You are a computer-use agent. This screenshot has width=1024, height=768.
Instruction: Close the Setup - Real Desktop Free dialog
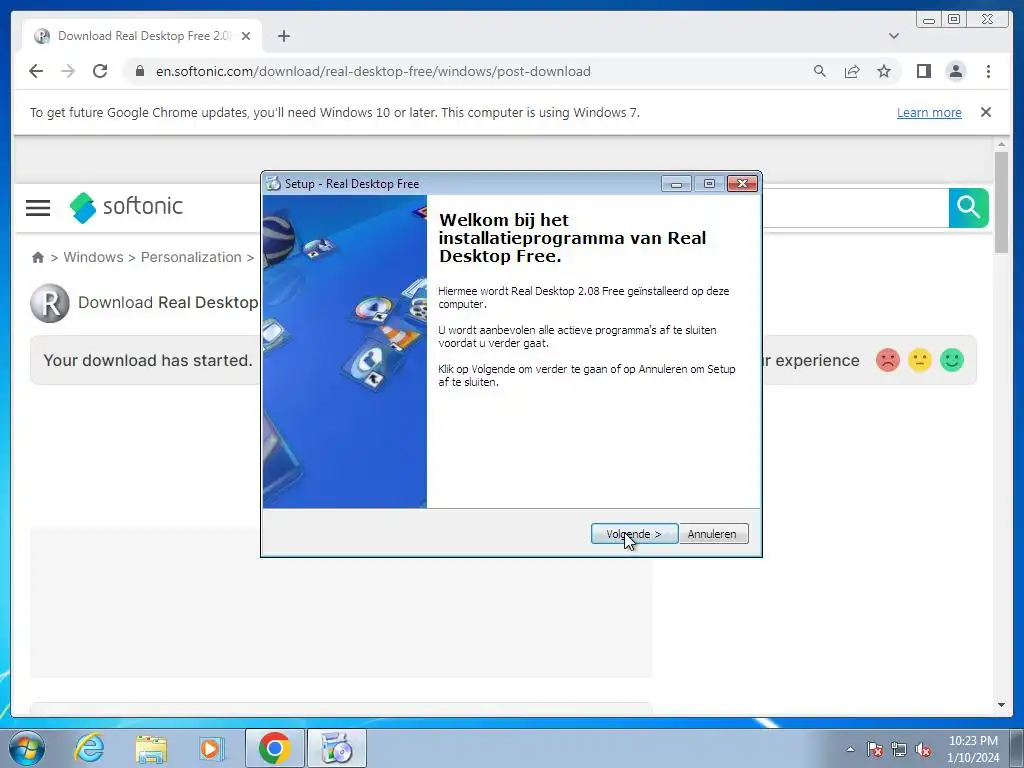click(x=743, y=184)
